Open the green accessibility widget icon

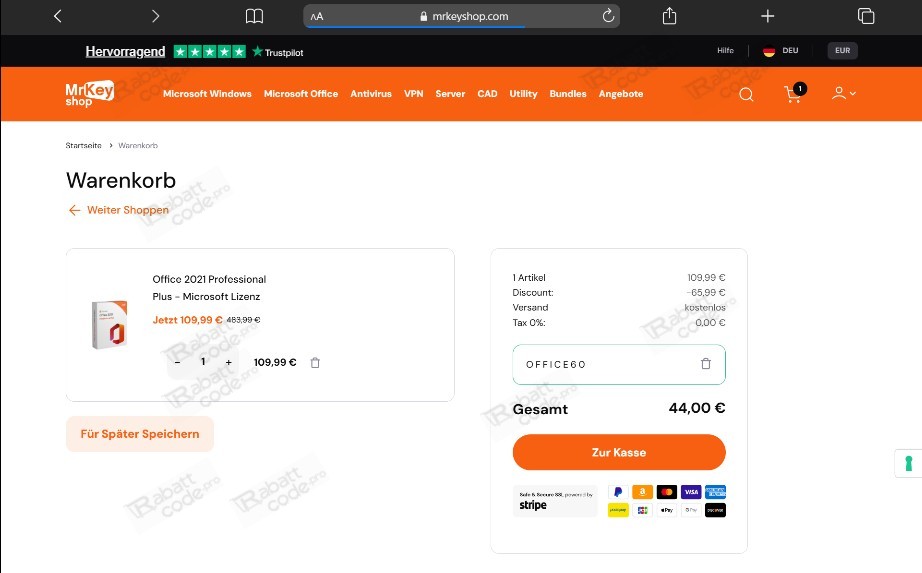(908, 464)
